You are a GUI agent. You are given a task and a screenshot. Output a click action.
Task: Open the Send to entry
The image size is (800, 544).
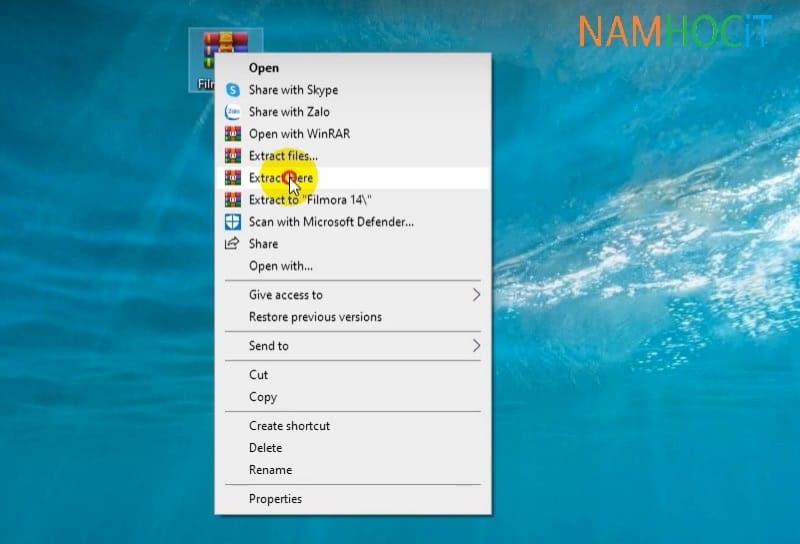[x=353, y=346]
